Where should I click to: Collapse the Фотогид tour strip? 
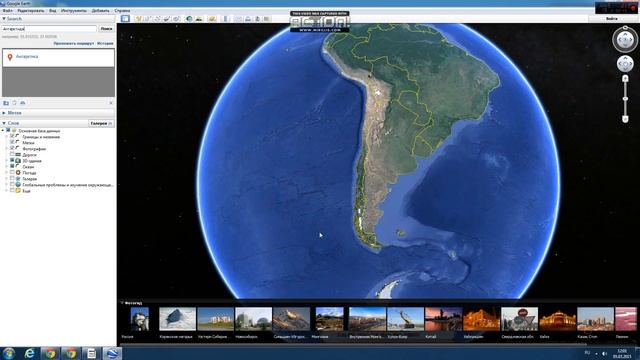(x=122, y=303)
